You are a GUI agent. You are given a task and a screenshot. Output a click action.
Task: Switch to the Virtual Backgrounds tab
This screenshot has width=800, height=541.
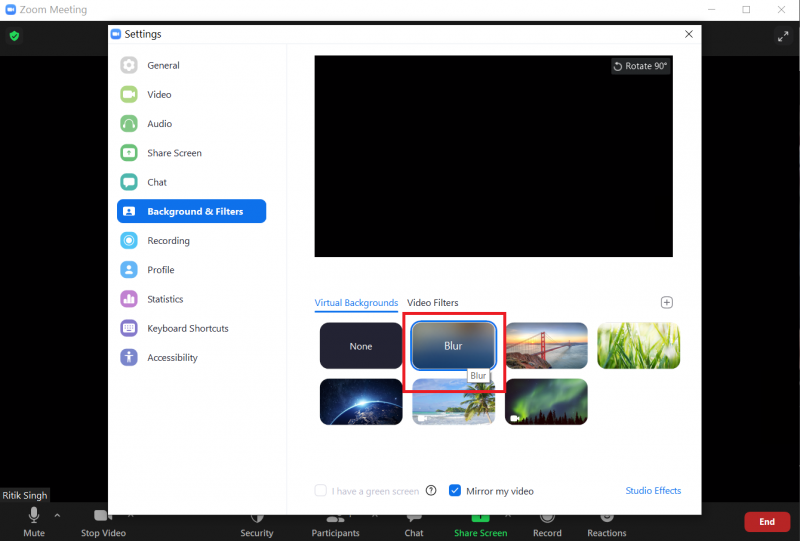coord(356,303)
